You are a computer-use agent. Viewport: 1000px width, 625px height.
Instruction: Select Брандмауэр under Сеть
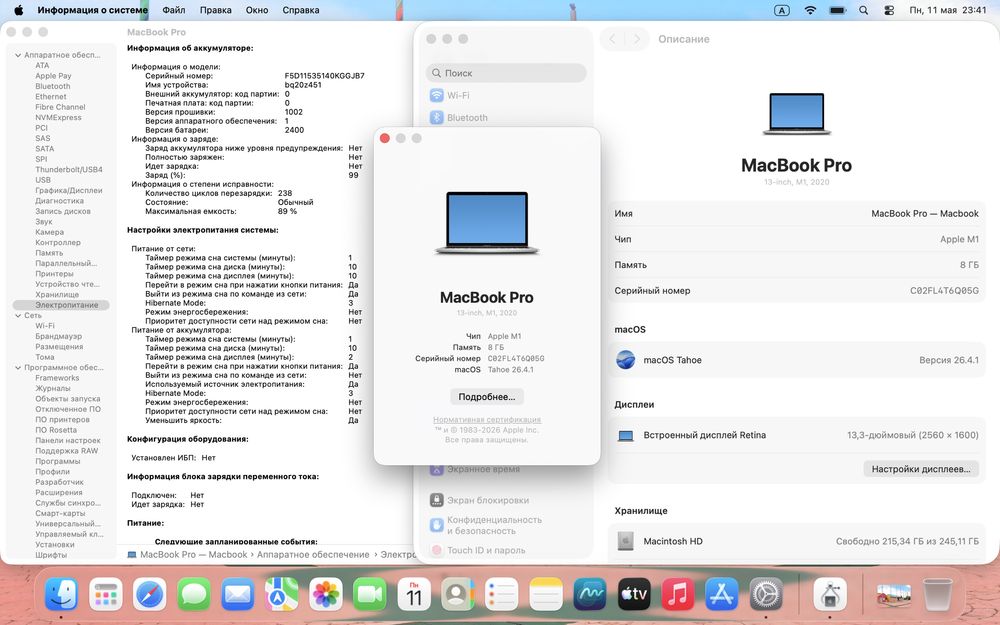59,336
